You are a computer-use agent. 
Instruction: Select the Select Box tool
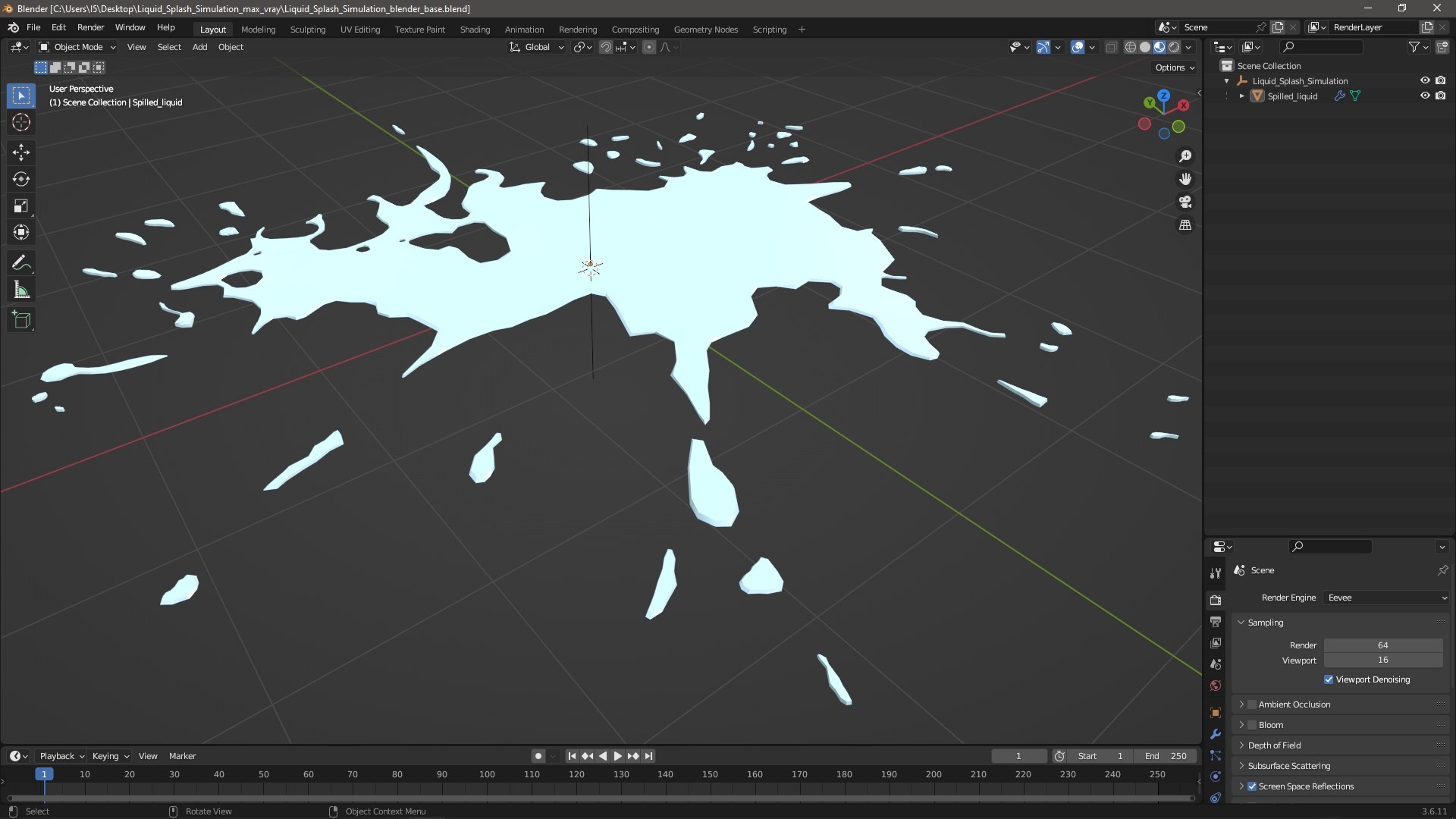[21, 96]
